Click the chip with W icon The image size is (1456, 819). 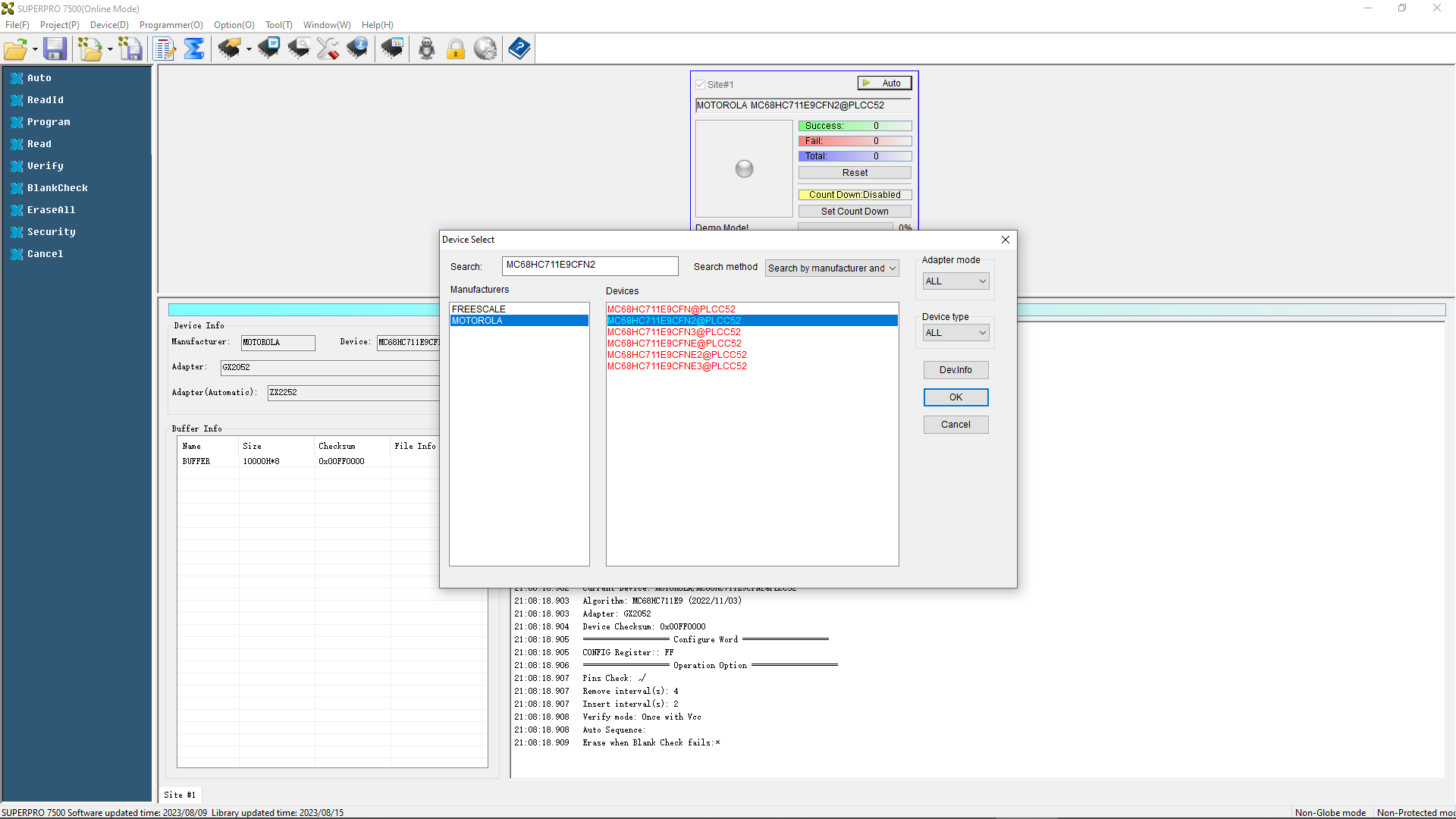(x=268, y=49)
